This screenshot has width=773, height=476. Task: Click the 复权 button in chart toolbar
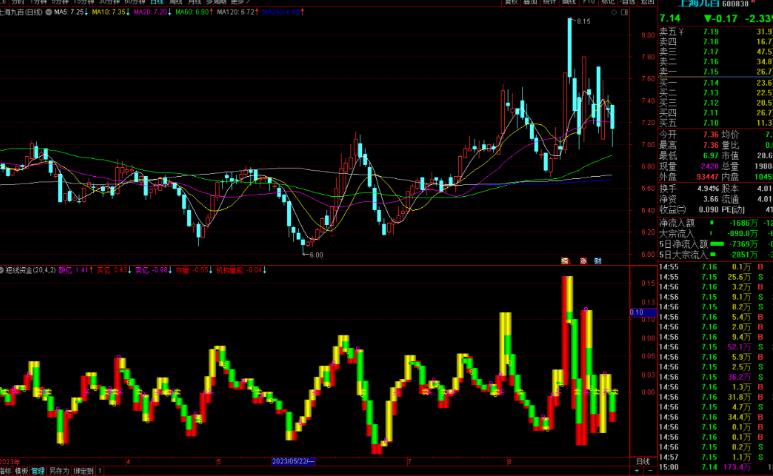tap(511, 2)
